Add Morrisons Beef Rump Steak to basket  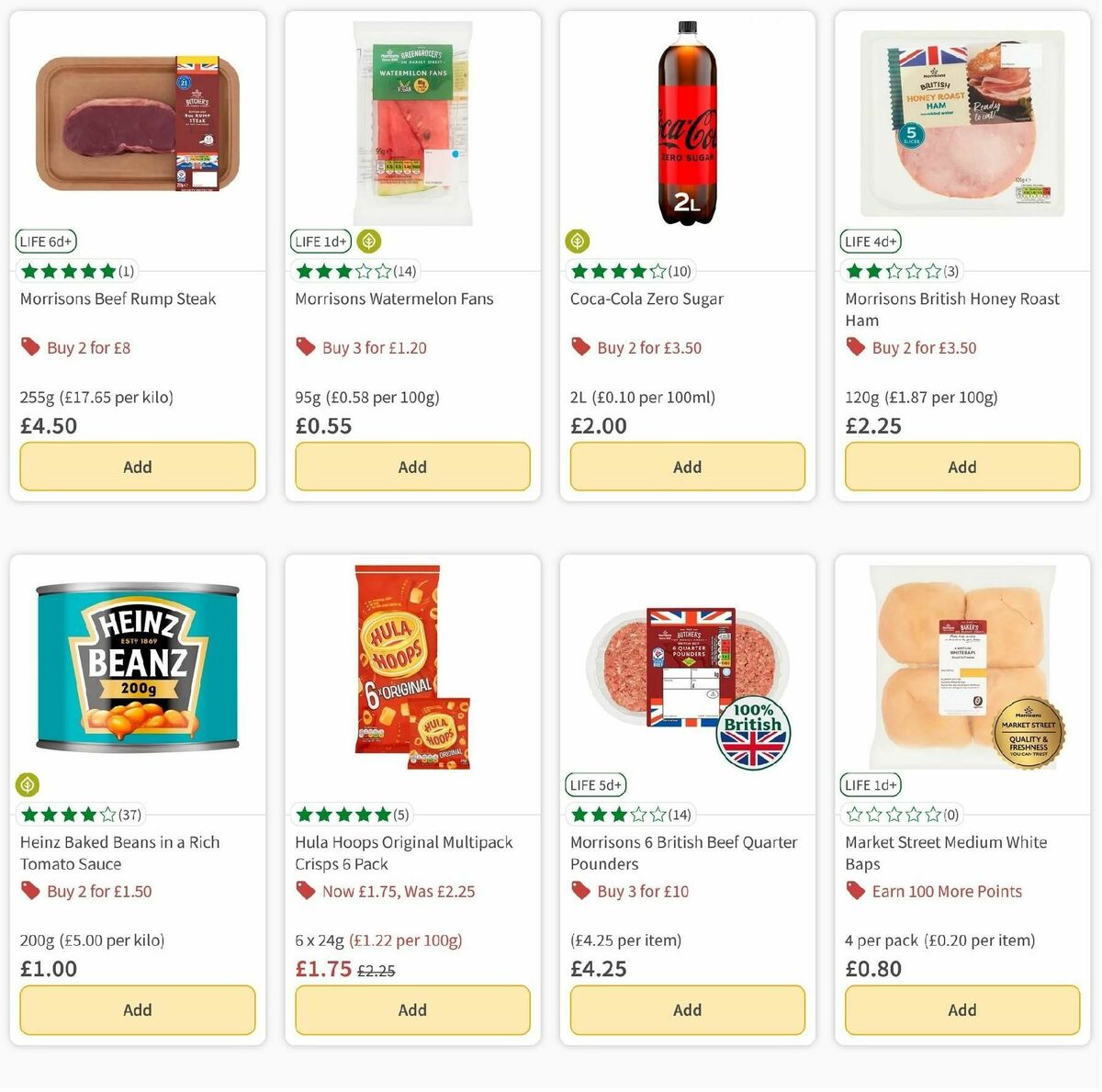tap(137, 467)
